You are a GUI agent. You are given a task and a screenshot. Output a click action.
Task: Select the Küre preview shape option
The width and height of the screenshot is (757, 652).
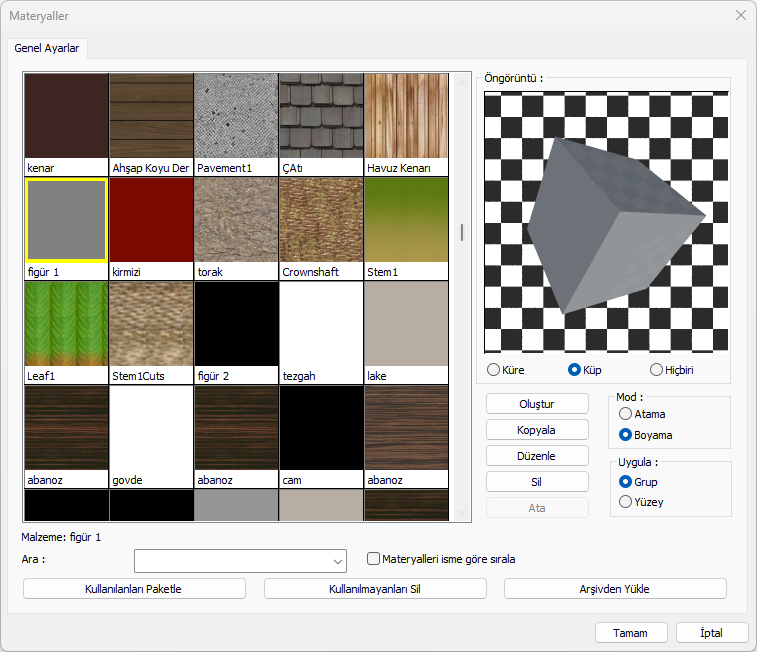pyautogui.click(x=493, y=370)
